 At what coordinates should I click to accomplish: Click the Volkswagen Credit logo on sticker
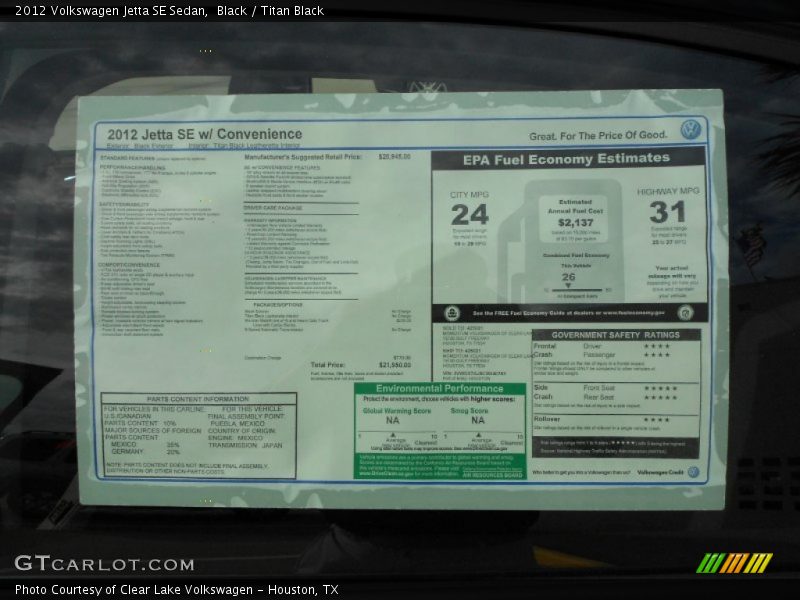click(693, 472)
